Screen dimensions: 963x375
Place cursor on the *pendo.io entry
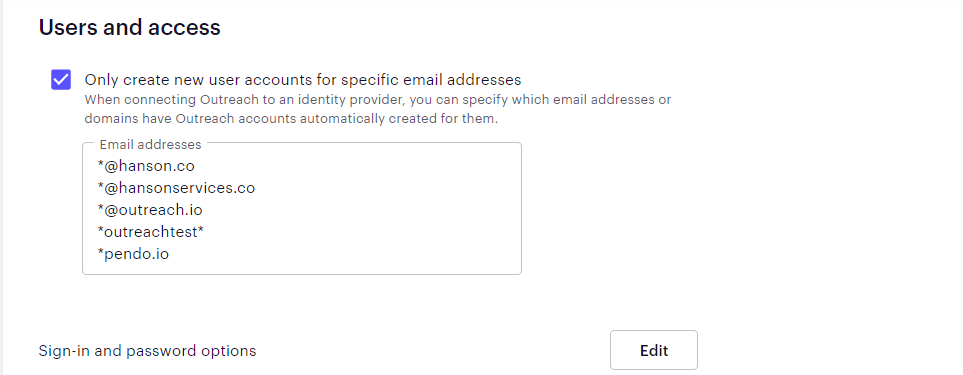(x=133, y=254)
